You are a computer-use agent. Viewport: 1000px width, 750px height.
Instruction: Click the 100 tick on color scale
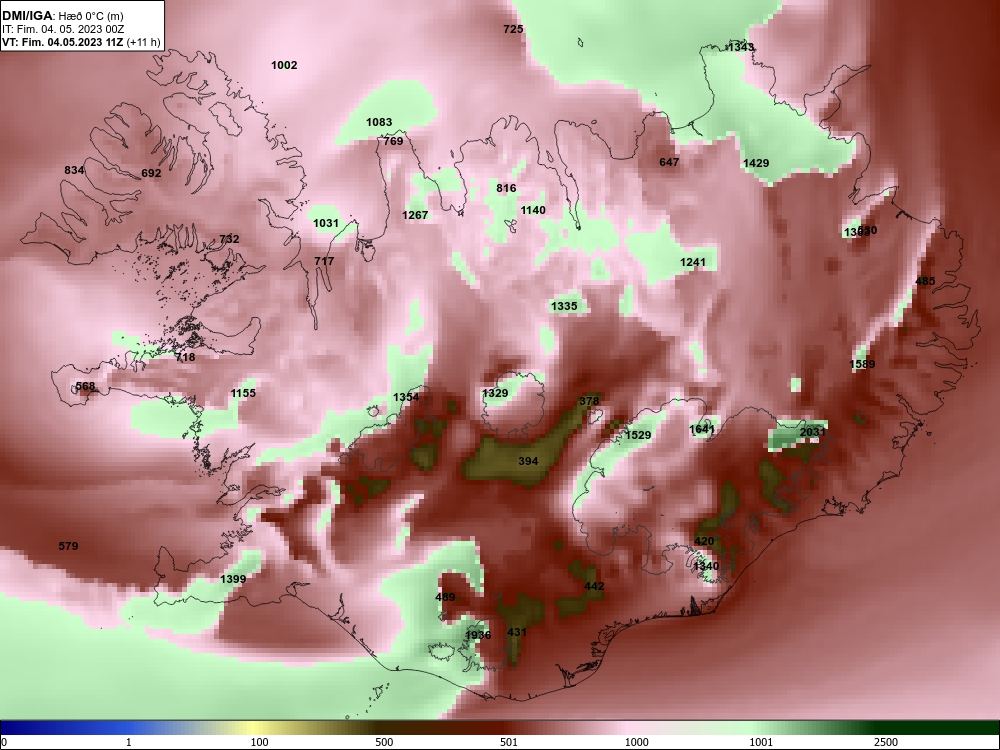coord(260,742)
